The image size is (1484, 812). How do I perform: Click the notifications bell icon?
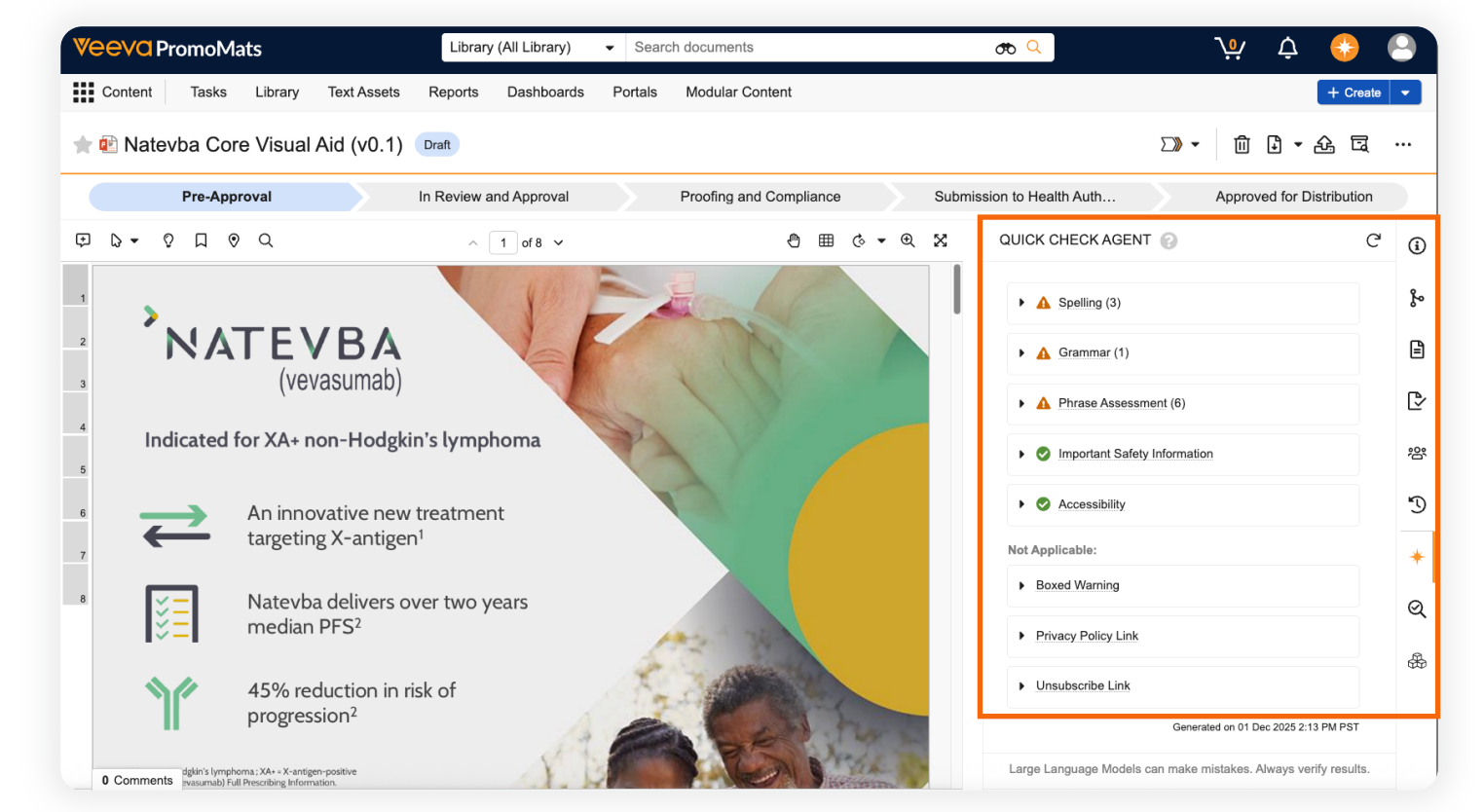point(1287,48)
